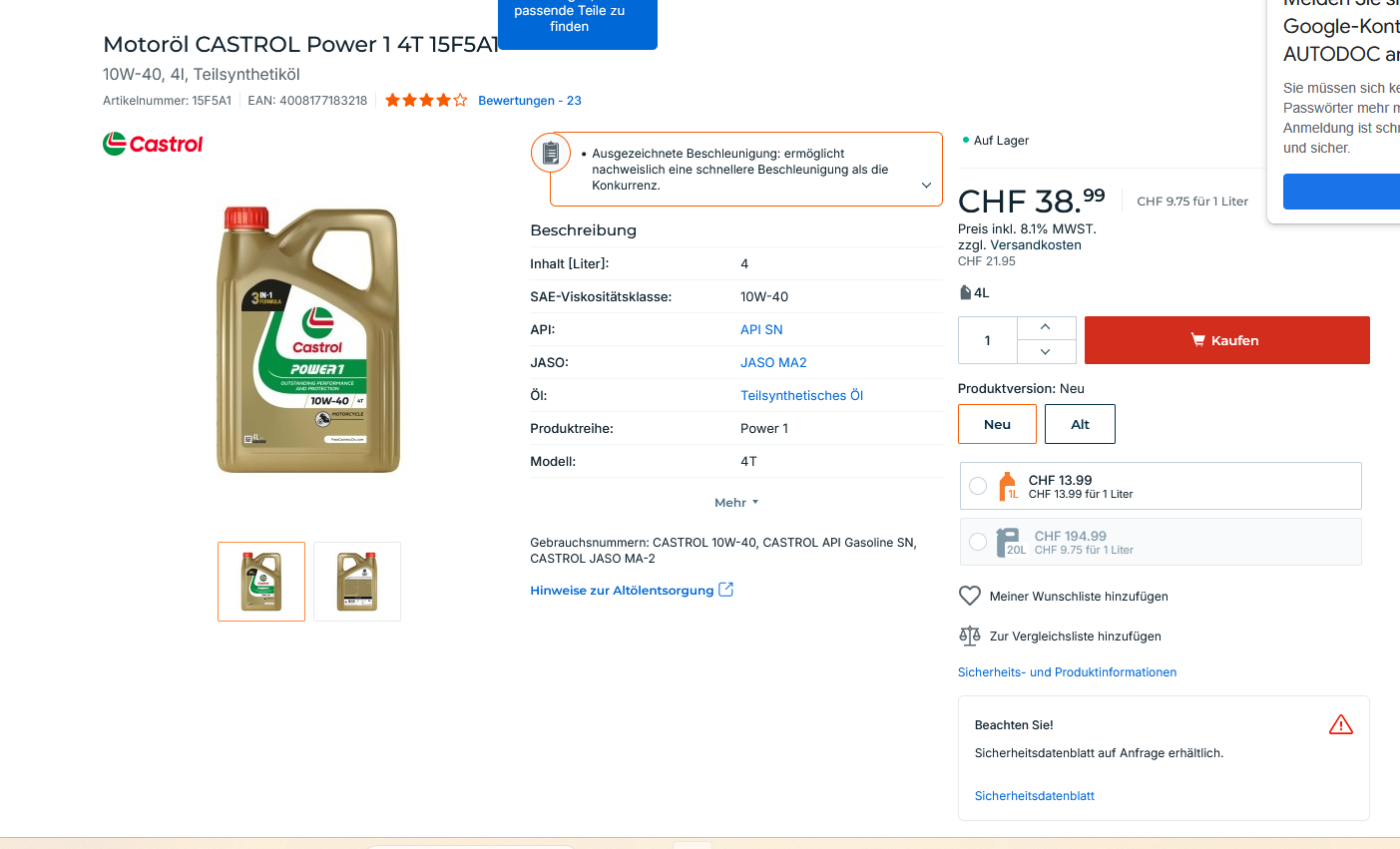This screenshot has width=1400, height=849.
Task: Decrease quantity with the down arrow
Action: tap(1045, 351)
